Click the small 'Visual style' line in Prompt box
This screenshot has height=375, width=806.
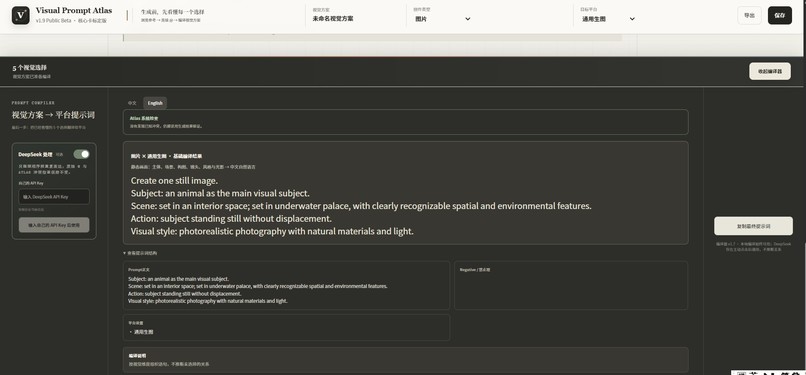click(208, 301)
